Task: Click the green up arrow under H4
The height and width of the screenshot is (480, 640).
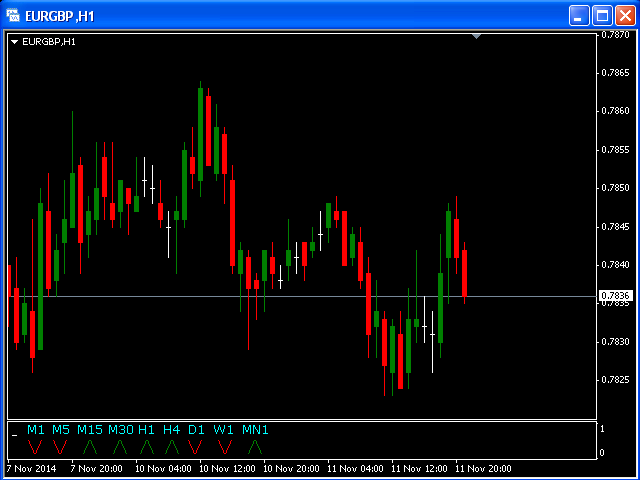Action: pos(171,447)
